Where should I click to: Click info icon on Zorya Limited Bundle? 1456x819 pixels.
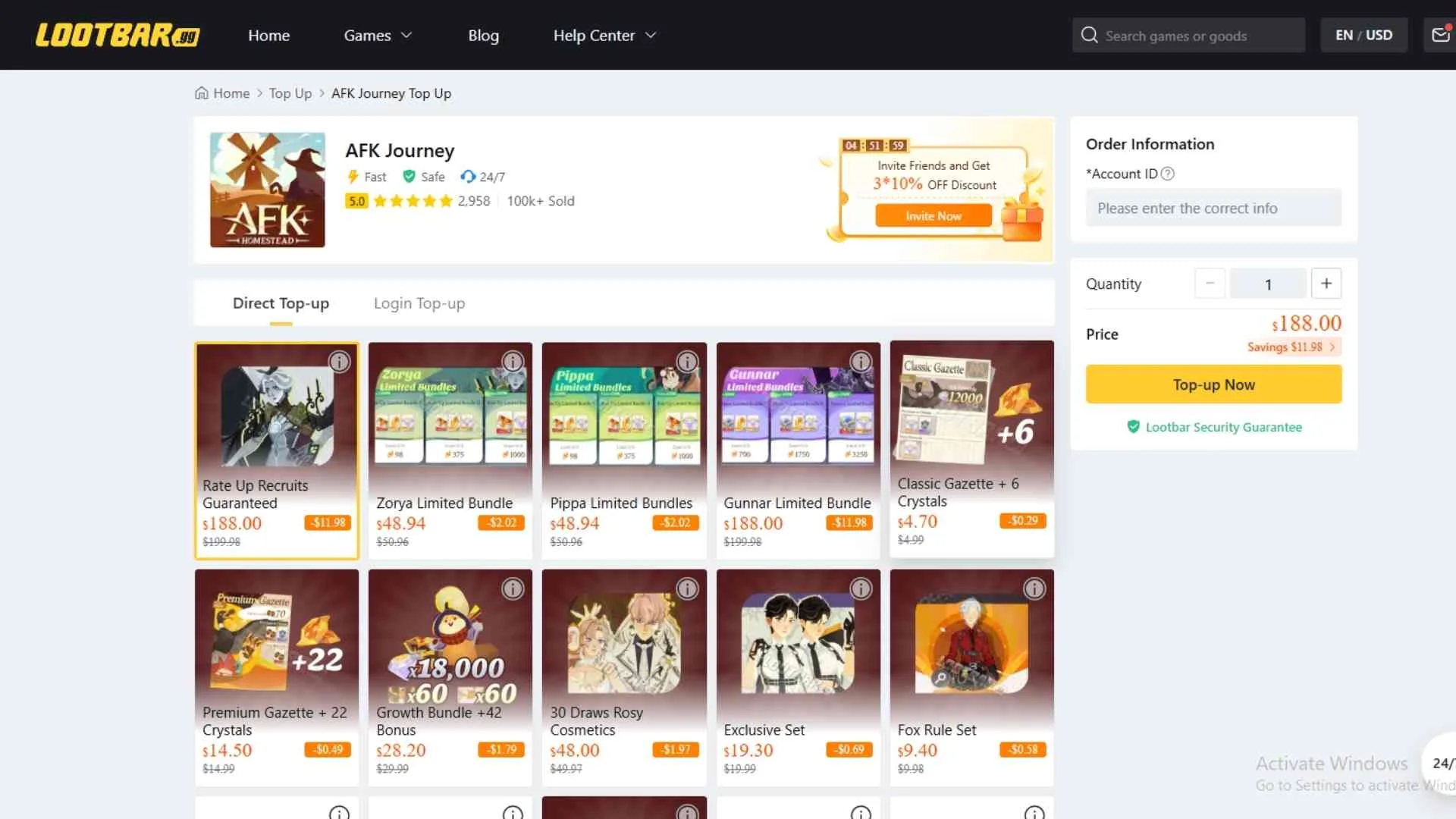[513, 362]
